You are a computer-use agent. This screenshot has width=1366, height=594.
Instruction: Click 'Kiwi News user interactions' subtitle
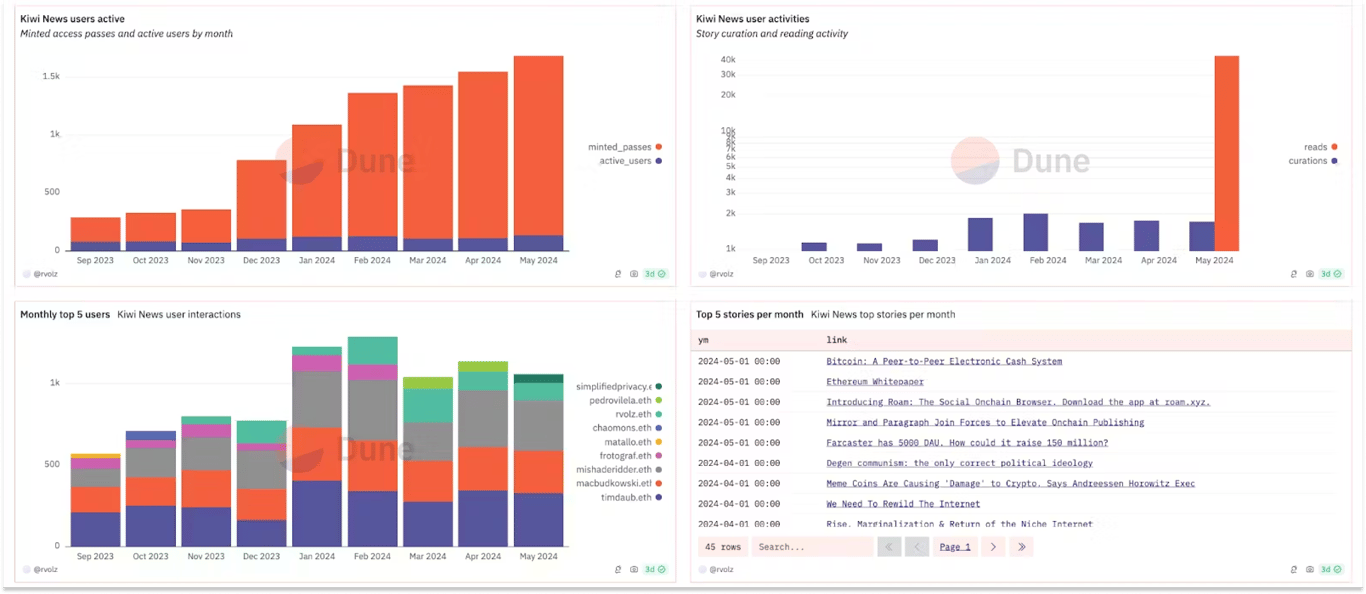(179, 314)
